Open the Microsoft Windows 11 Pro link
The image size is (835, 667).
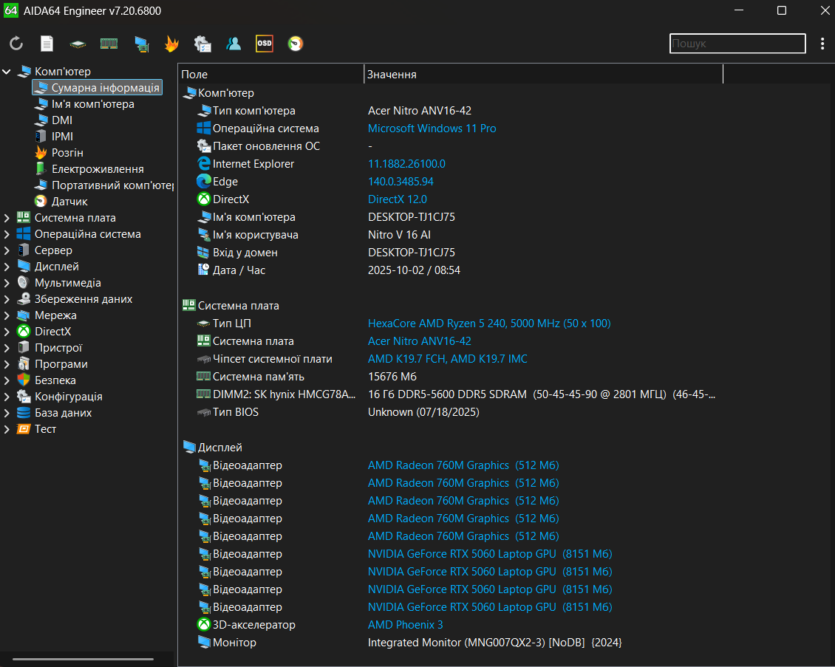(x=431, y=129)
